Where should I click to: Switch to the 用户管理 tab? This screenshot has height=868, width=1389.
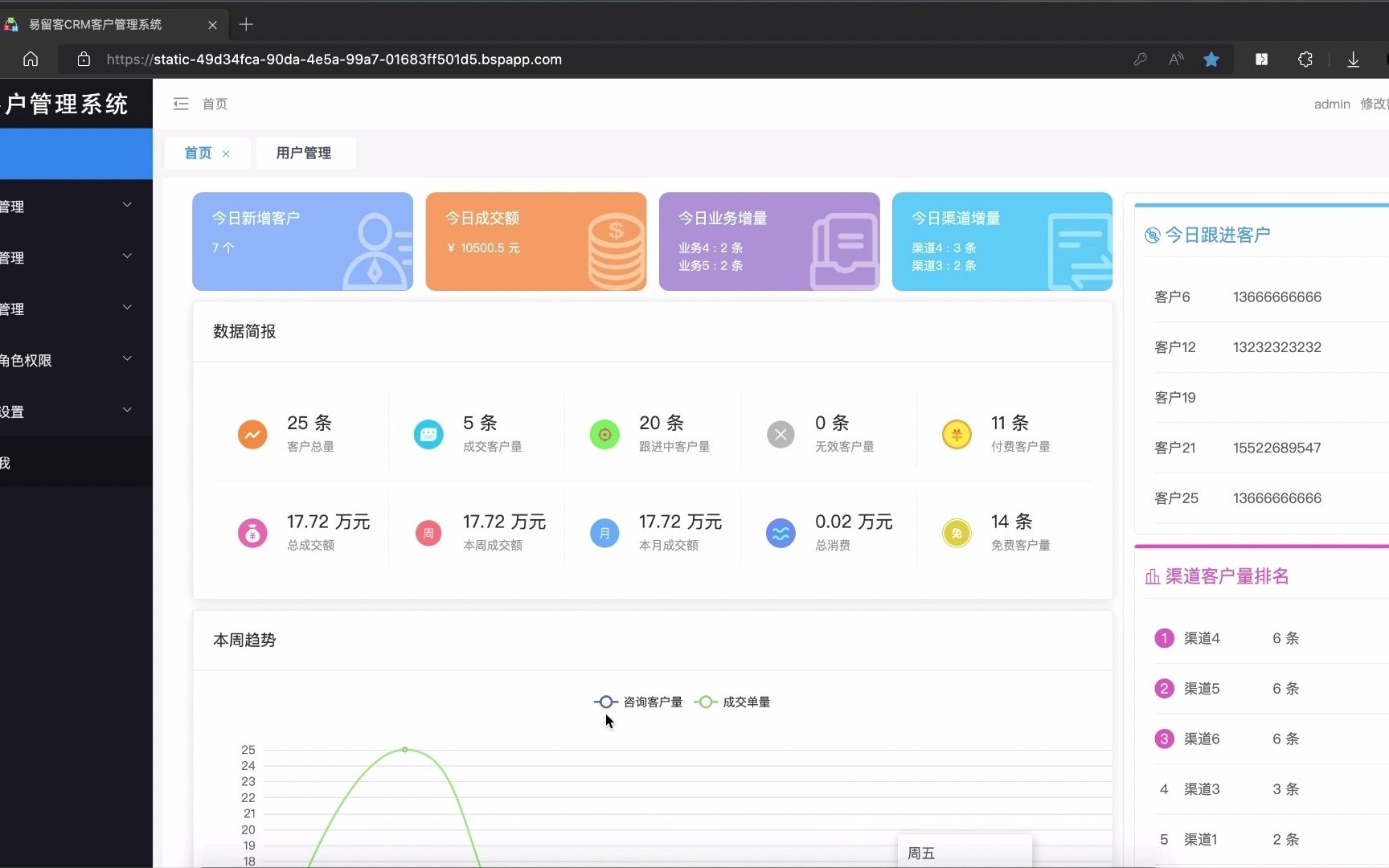click(x=305, y=153)
